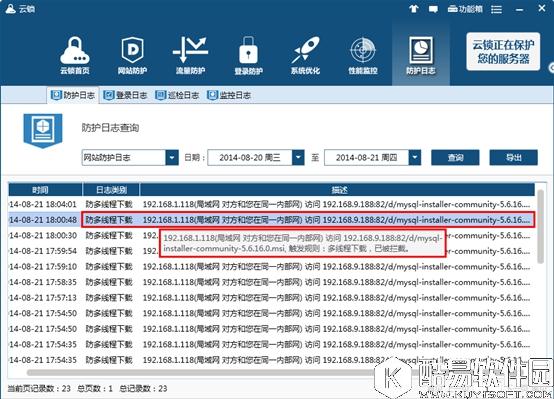Select the log row at 17:59:10
The image size is (554, 399).
click(271, 266)
